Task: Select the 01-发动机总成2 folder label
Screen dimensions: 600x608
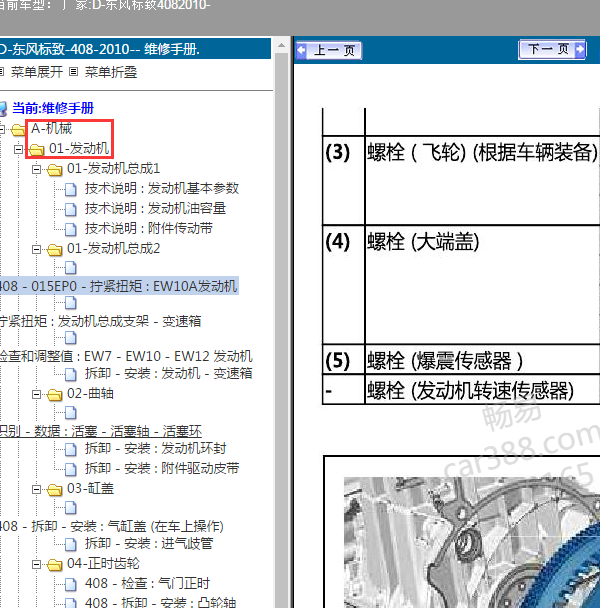Action: (x=113, y=249)
